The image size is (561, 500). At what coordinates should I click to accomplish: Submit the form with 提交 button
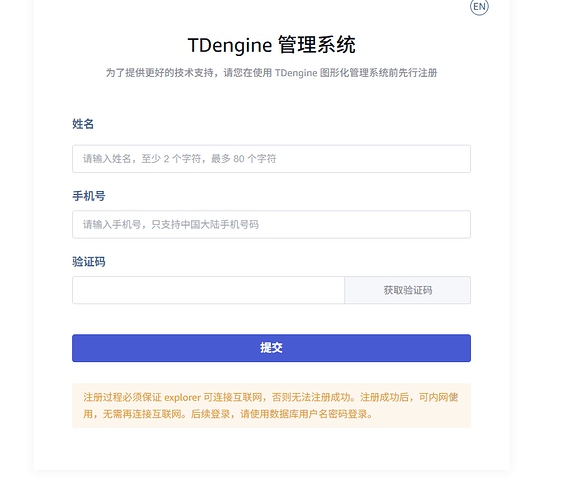[x=271, y=348]
